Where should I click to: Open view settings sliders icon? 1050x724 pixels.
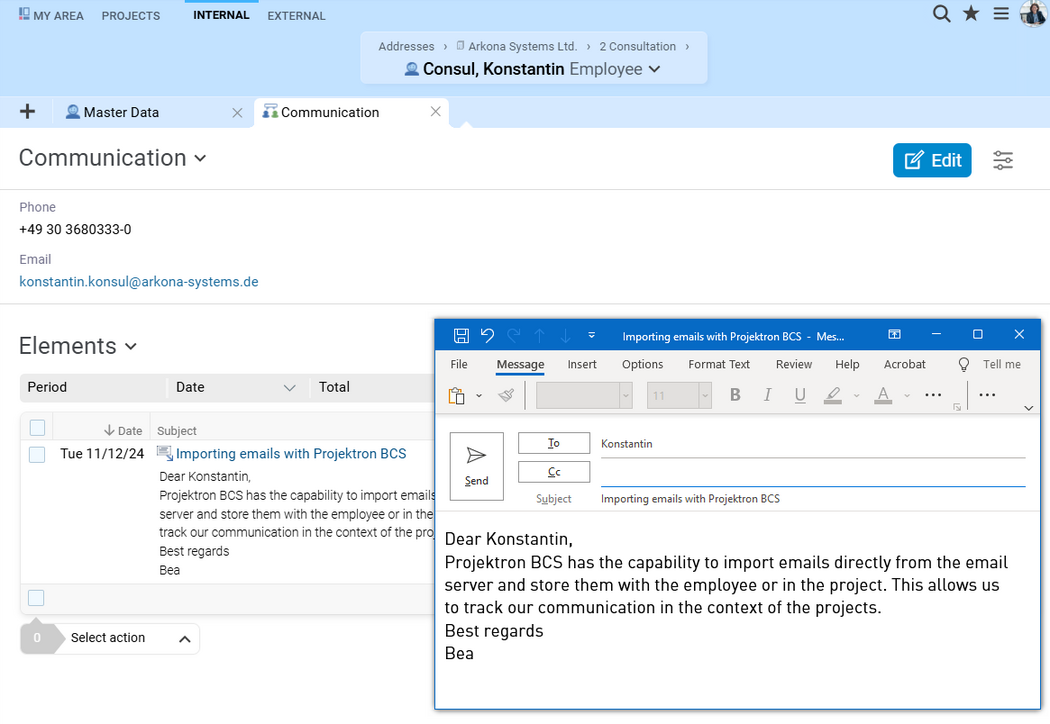coord(1002,160)
